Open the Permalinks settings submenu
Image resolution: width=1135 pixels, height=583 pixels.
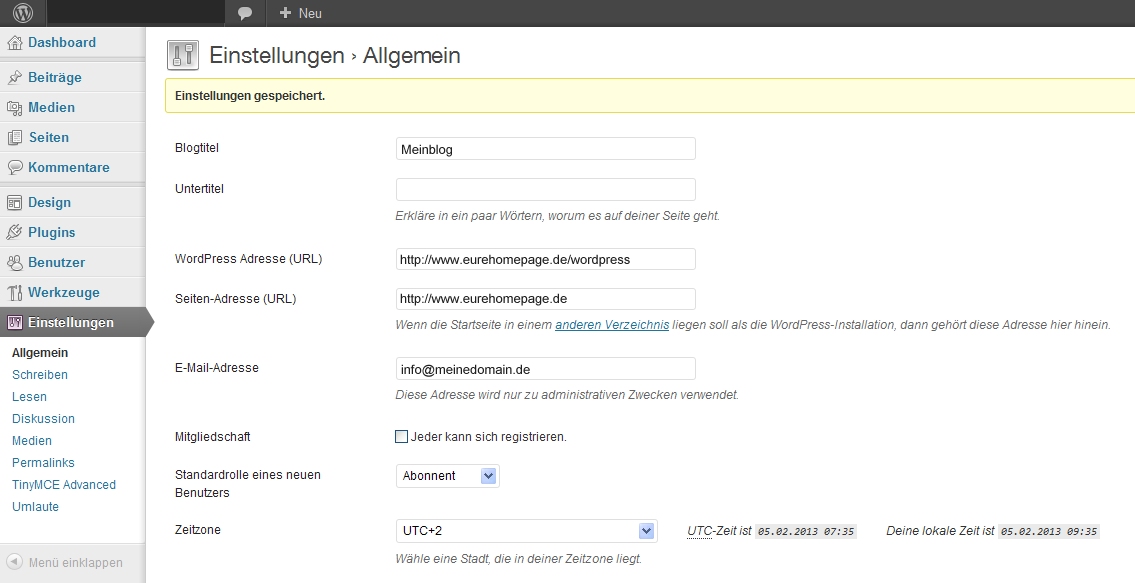pyautogui.click(x=43, y=463)
